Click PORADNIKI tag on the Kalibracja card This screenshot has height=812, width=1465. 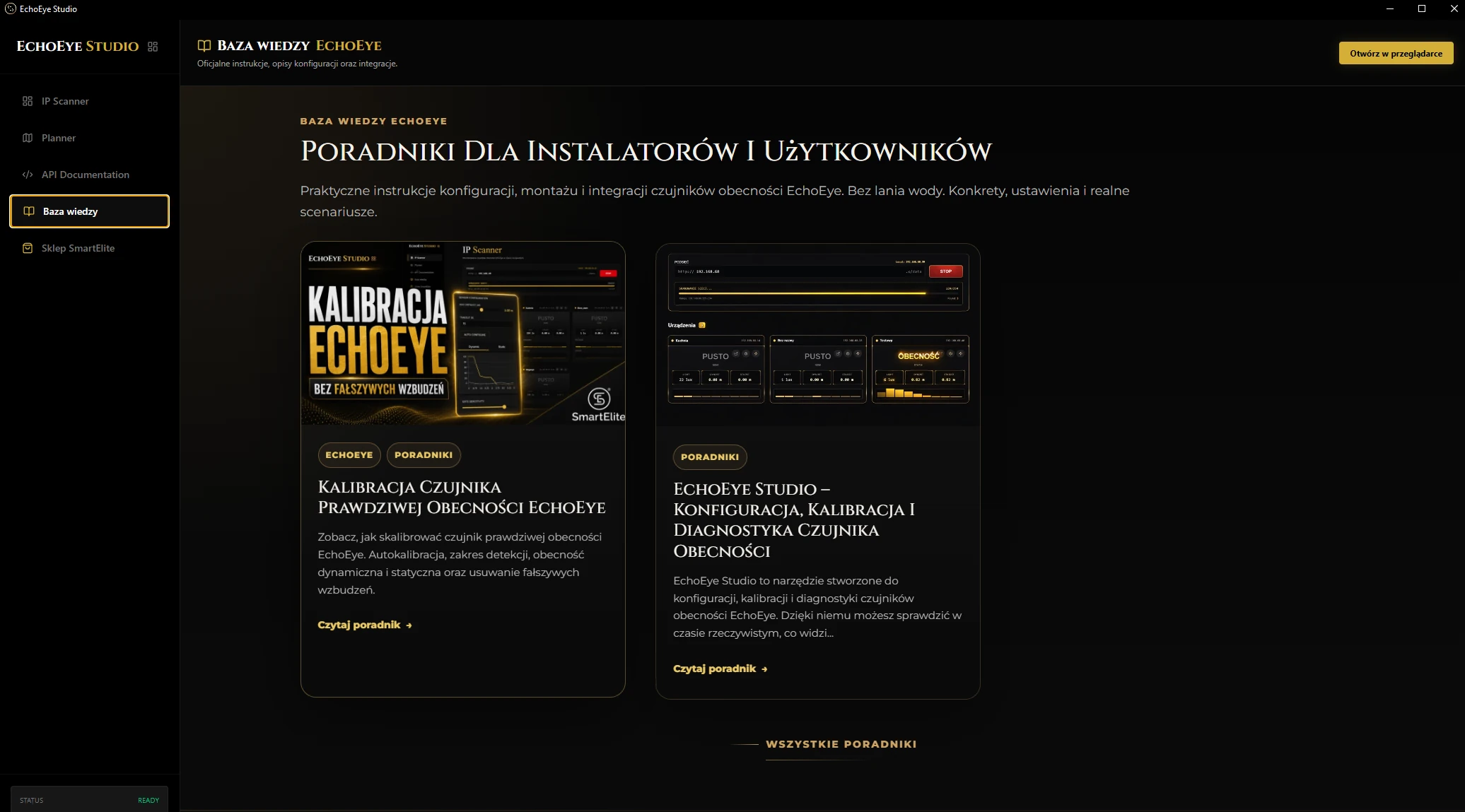click(x=424, y=455)
